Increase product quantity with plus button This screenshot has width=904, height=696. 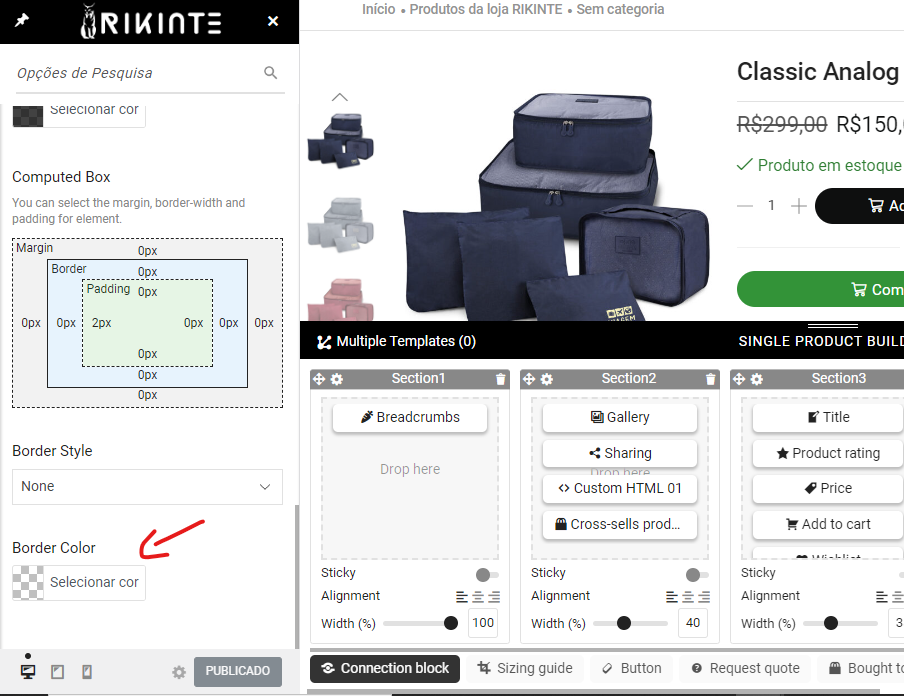[798, 206]
